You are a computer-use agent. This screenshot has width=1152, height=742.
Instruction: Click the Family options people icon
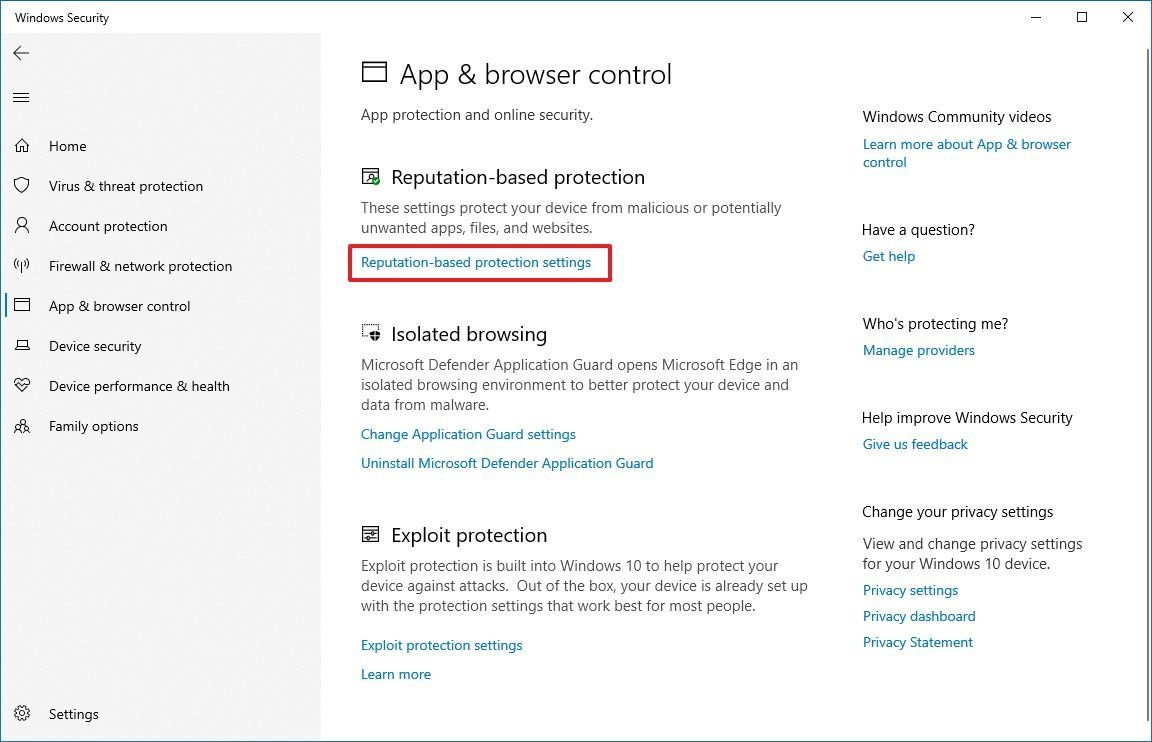(22, 425)
